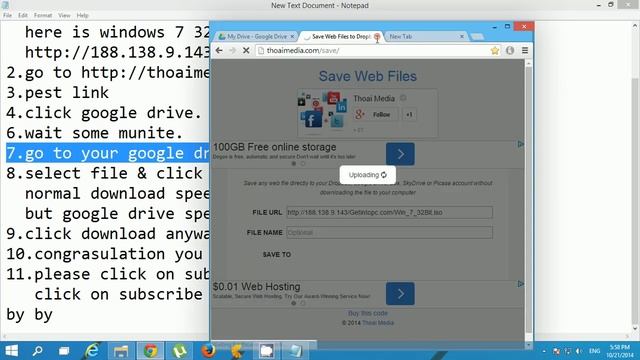Image resolution: width=640 pixels, height=360 pixels.
Task: Click the first carousel dot on the hosting ad
Action: 293,303
